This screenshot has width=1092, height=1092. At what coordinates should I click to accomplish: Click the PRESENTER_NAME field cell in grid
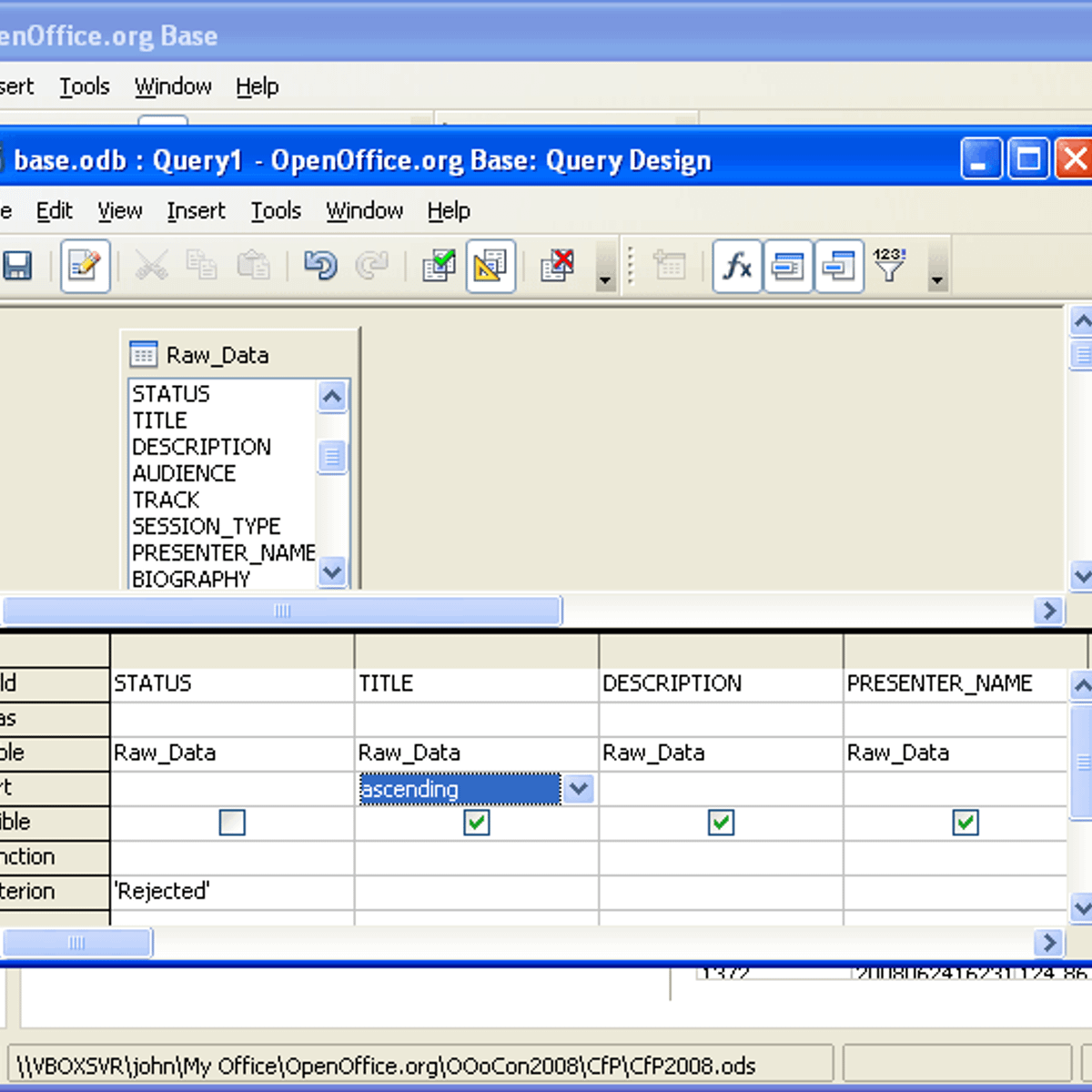[955, 684]
